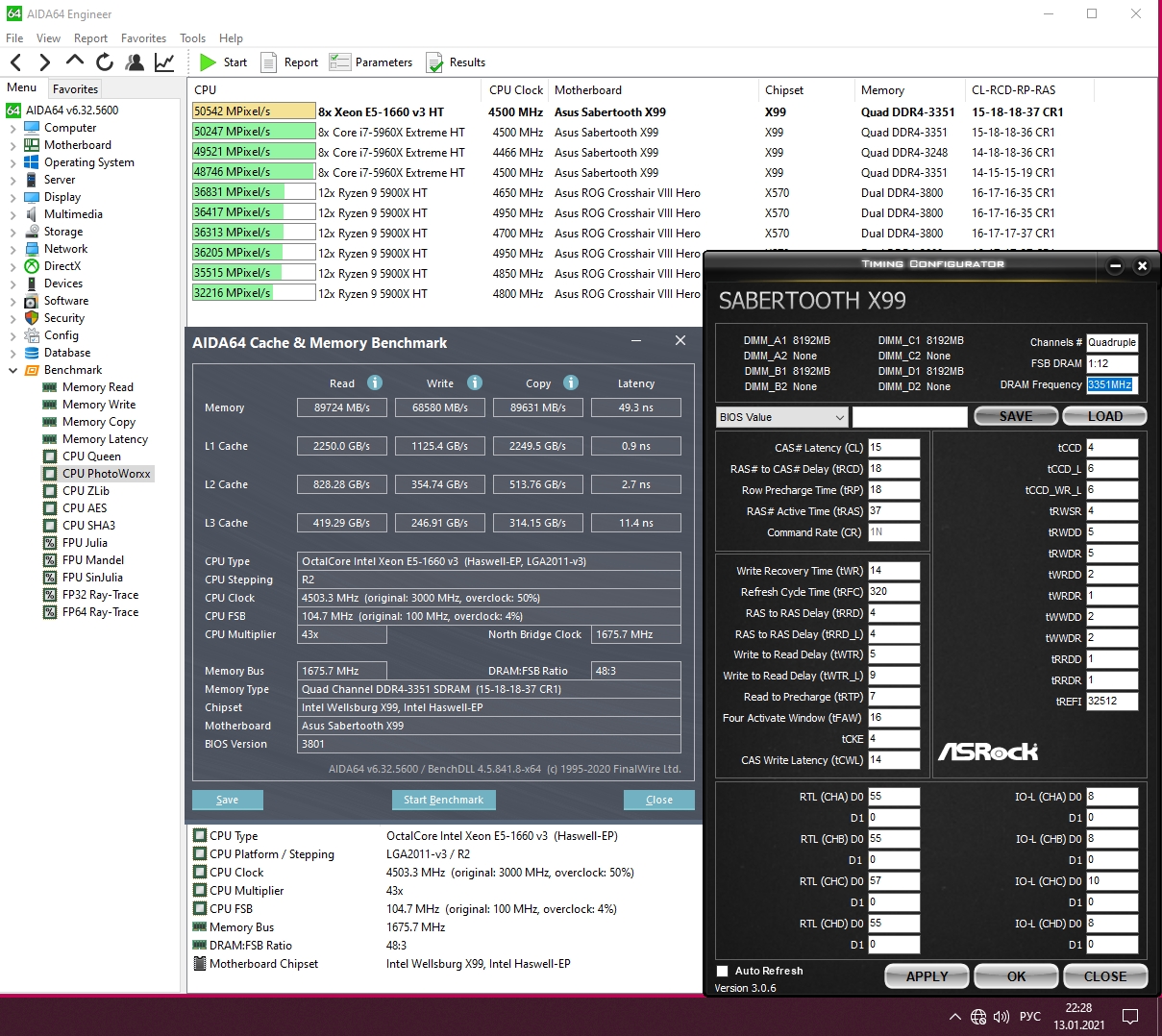Expand the Network tree node
This screenshot has width=1162, height=1036.
pyautogui.click(x=12, y=249)
